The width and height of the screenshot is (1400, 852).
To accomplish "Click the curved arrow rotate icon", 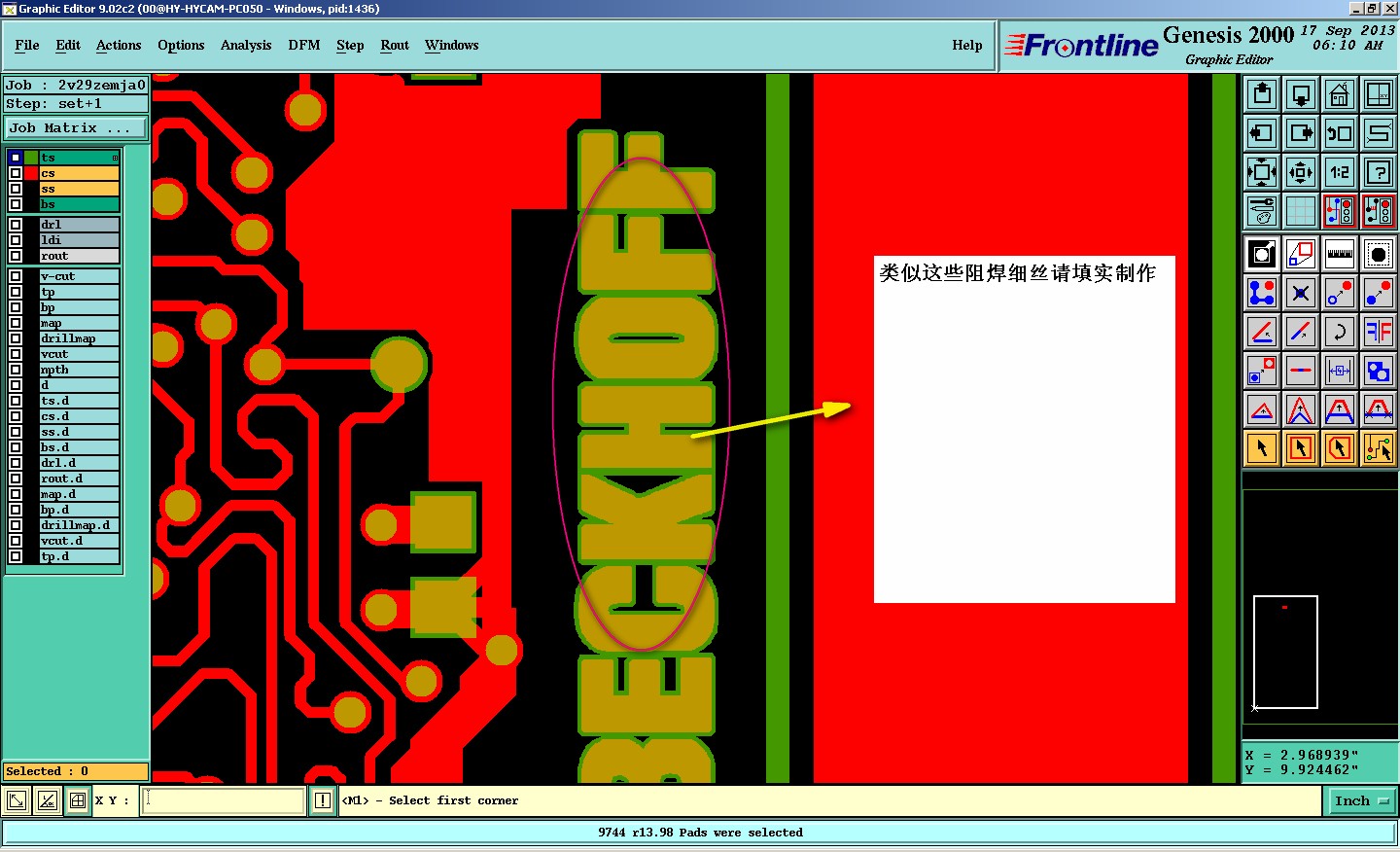I will pos(1340,332).
